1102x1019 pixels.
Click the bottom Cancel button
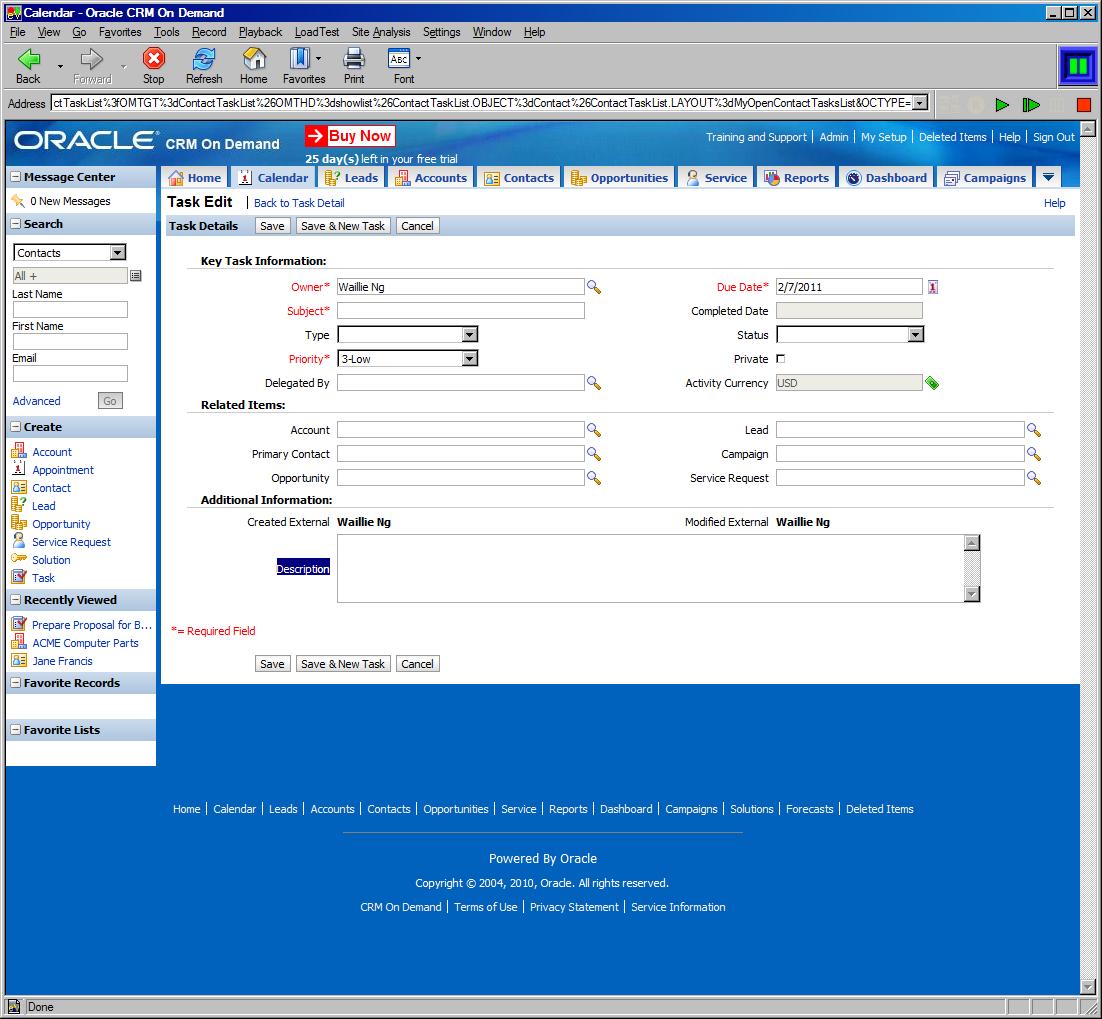pos(417,664)
